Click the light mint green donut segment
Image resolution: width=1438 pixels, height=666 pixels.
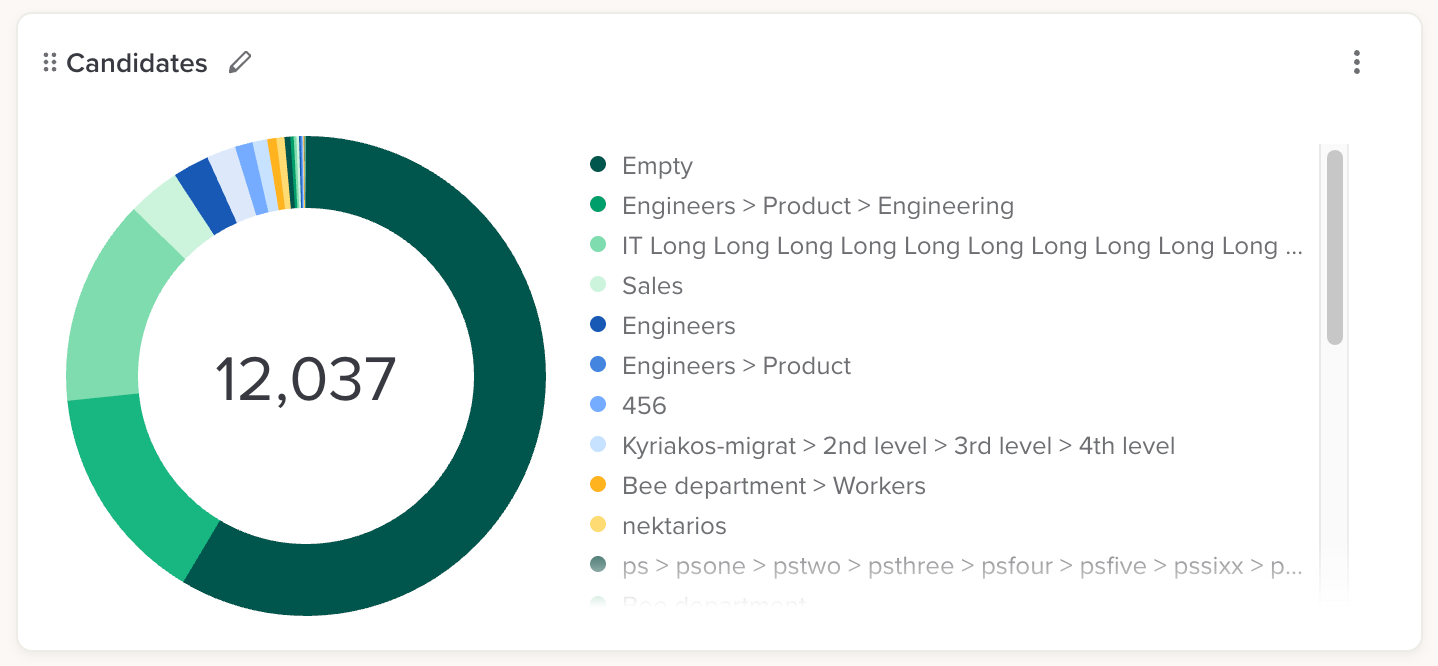(115, 300)
